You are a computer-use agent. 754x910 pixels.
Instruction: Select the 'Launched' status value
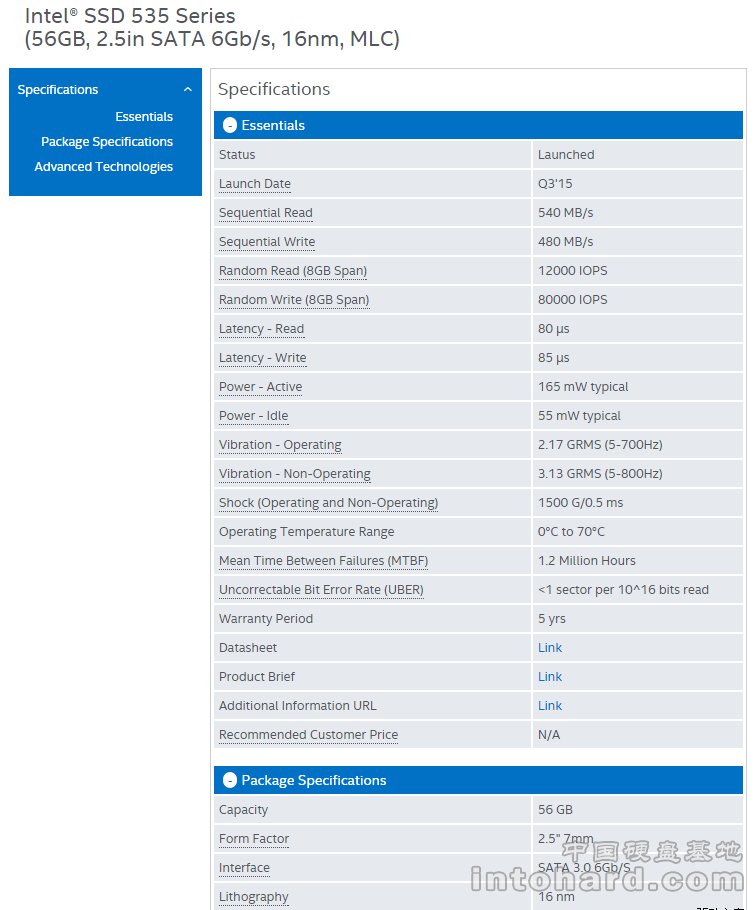(566, 154)
